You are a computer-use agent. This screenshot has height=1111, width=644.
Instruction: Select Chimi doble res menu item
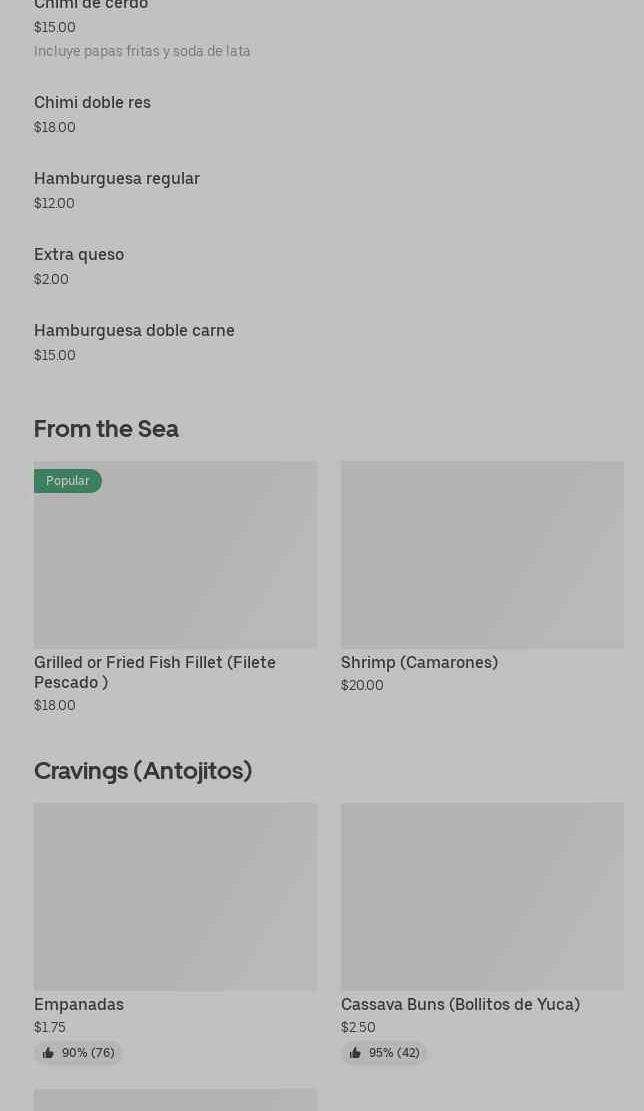(92, 103)
